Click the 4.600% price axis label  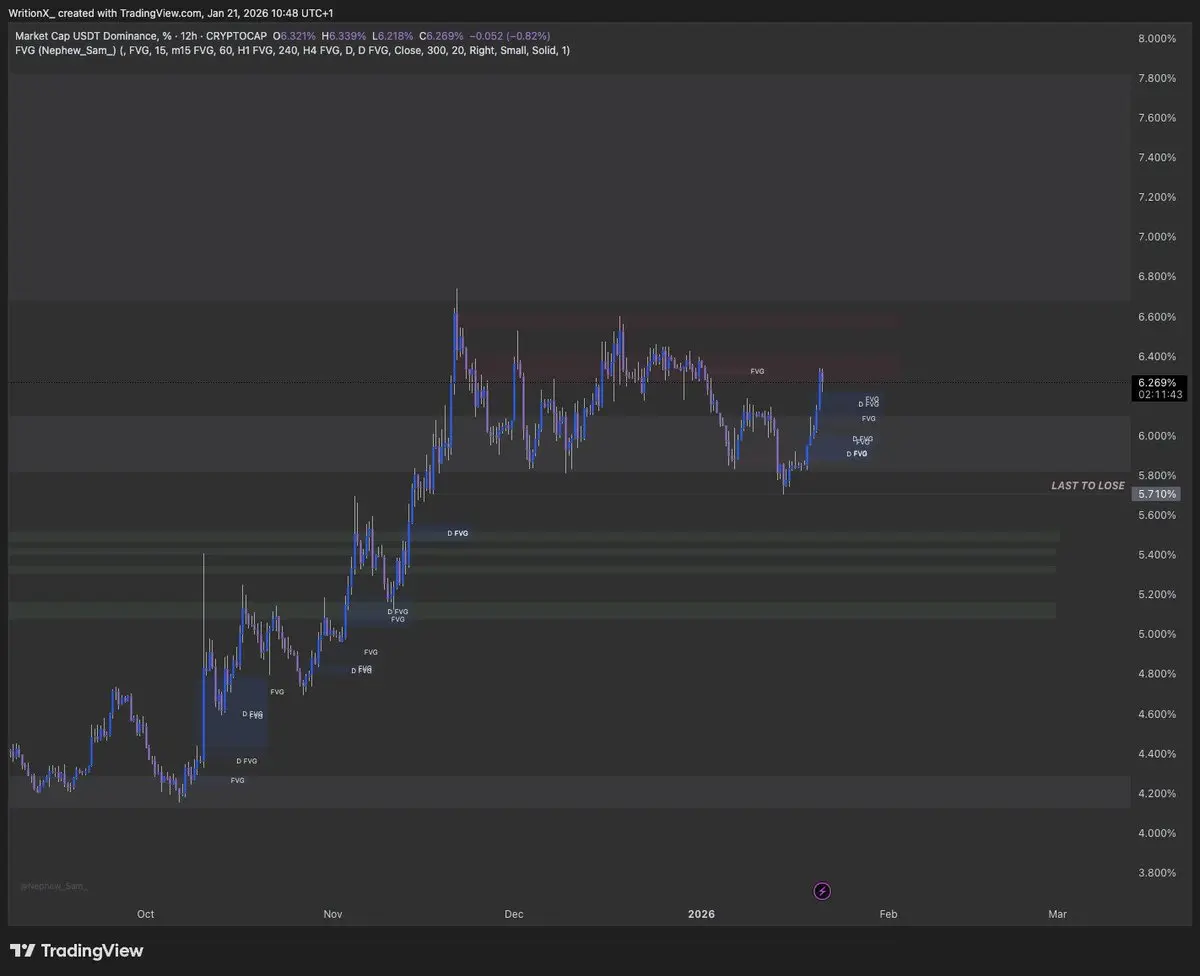[1157, 714]
